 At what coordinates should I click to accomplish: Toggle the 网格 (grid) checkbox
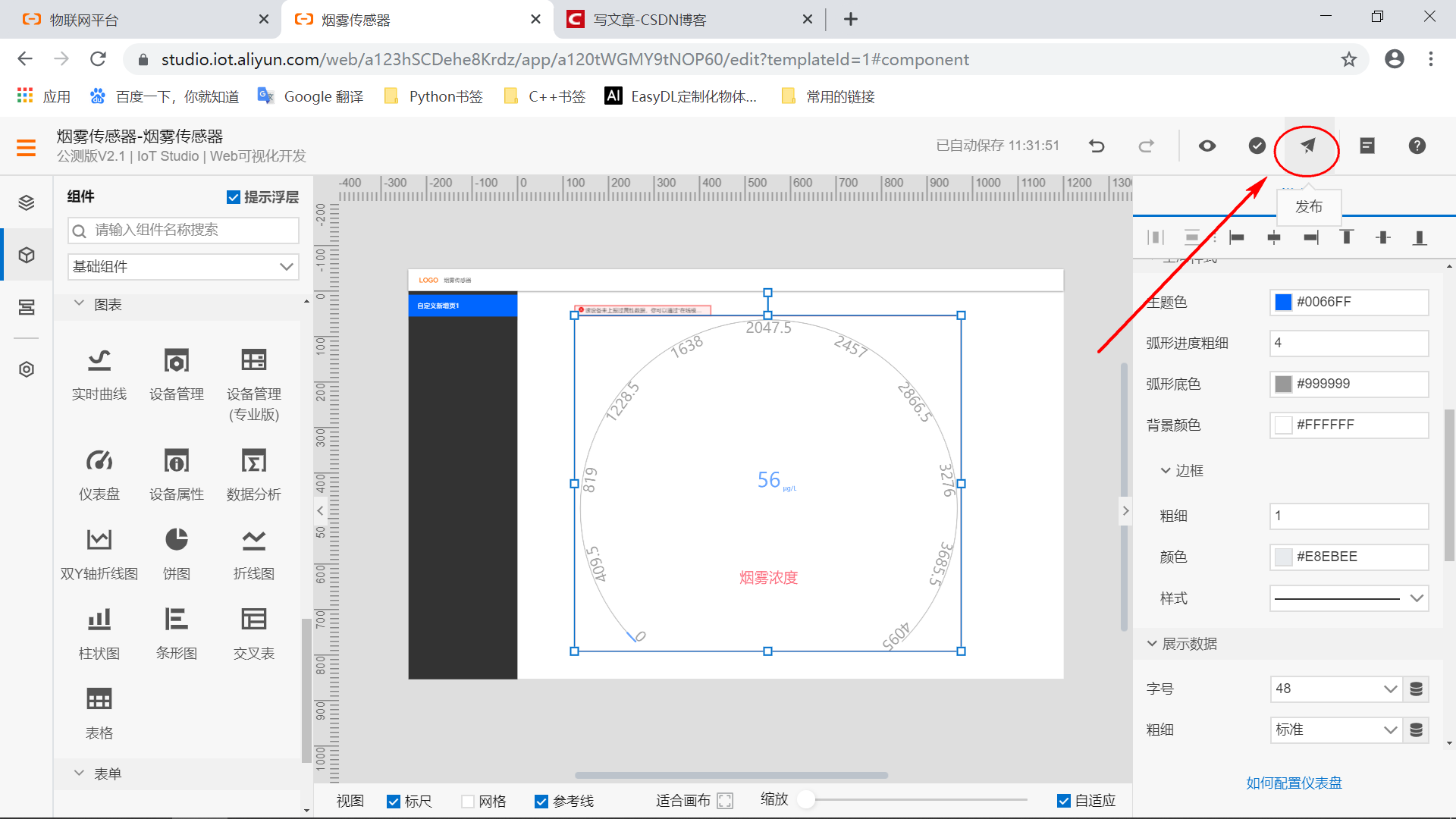click(x=466, y=800)
